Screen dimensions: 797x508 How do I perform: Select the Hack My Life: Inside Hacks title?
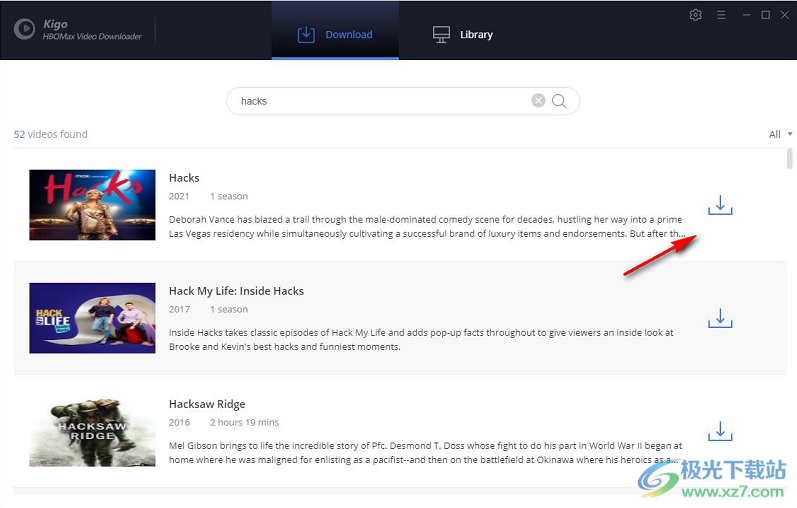point(236,291)
